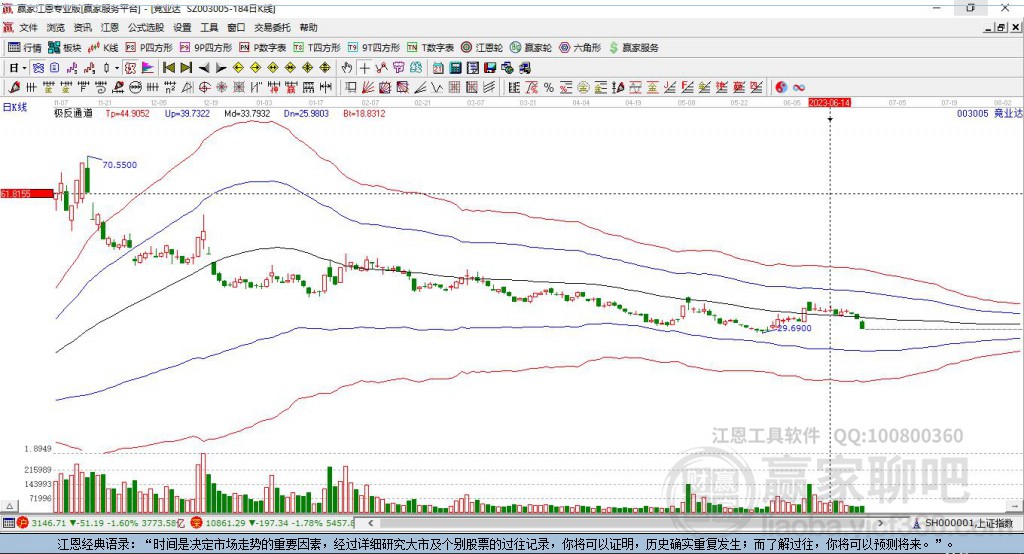Screen dimensions: 1024x554
Task: Open the 工具 menu
Action: click(209, 27)
